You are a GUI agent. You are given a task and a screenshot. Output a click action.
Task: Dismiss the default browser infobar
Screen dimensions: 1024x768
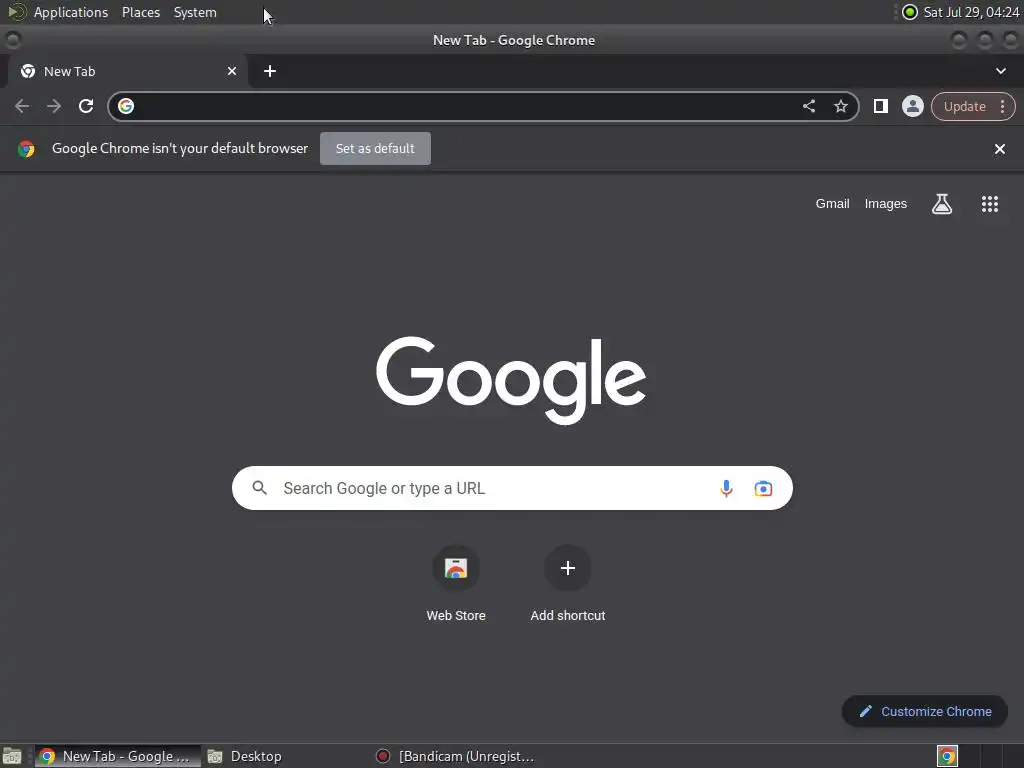[x=999, y=149]
